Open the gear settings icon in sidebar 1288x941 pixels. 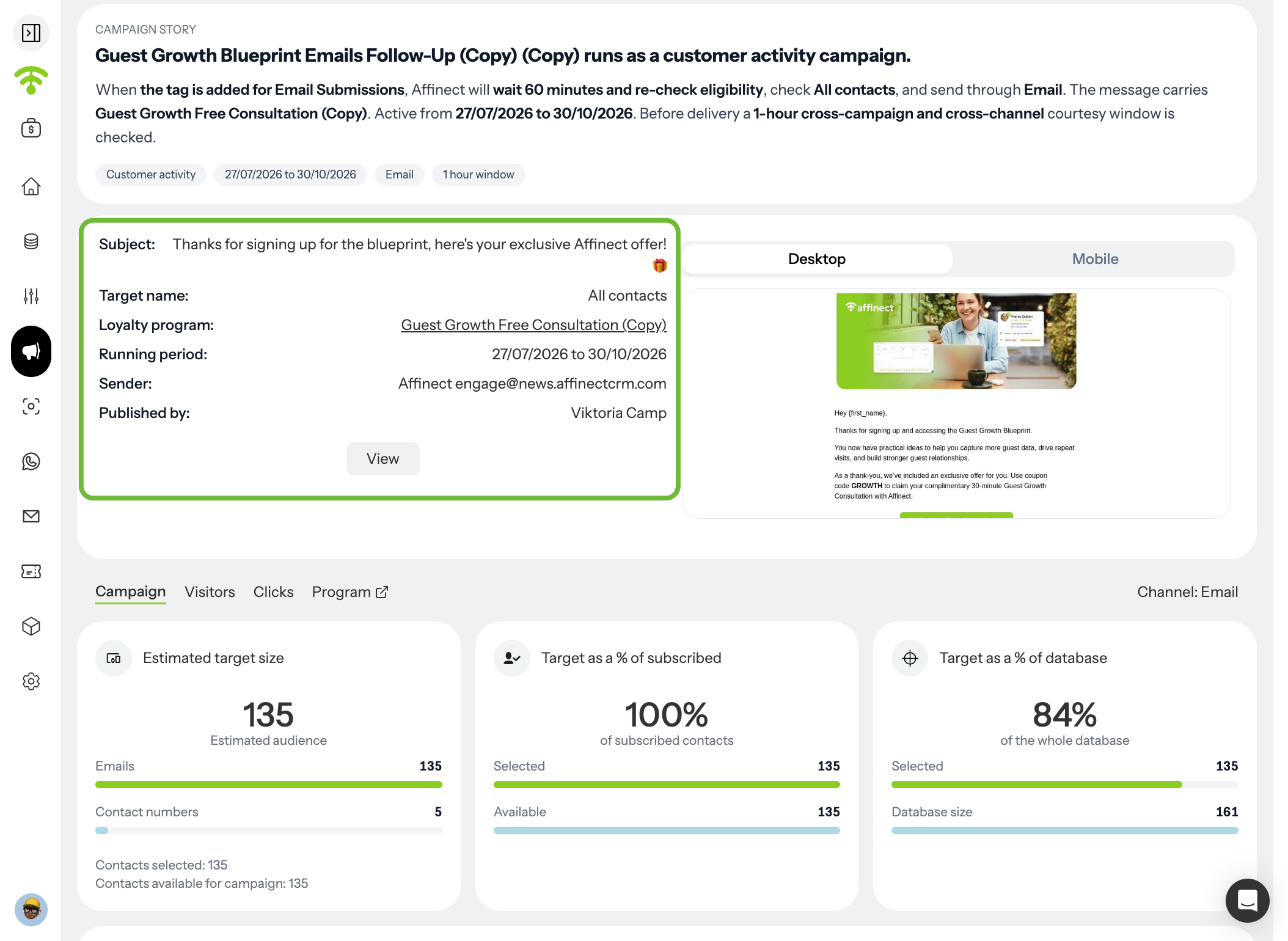31,681
